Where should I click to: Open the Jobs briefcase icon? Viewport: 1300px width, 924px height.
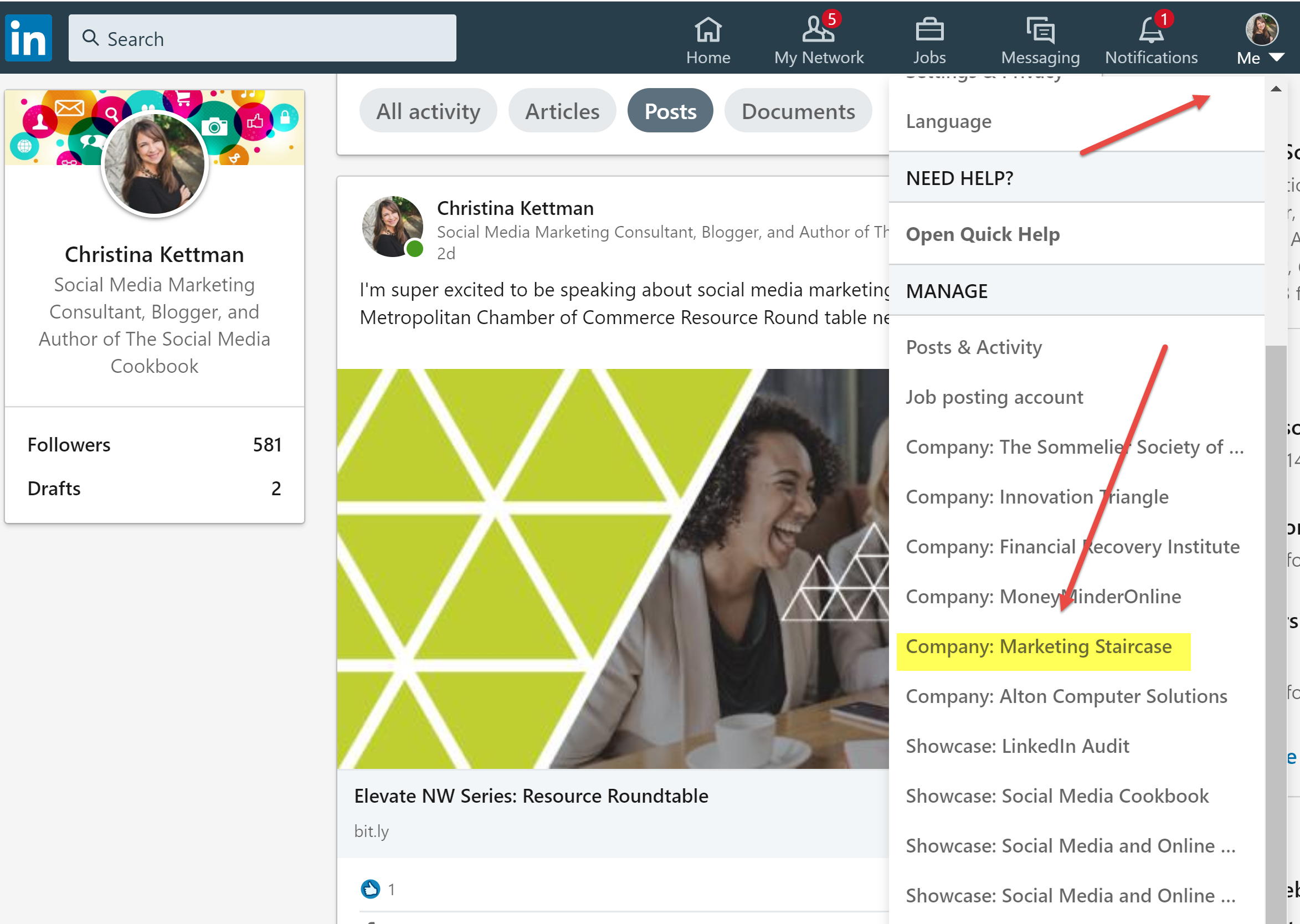click(x=929, y=29)
